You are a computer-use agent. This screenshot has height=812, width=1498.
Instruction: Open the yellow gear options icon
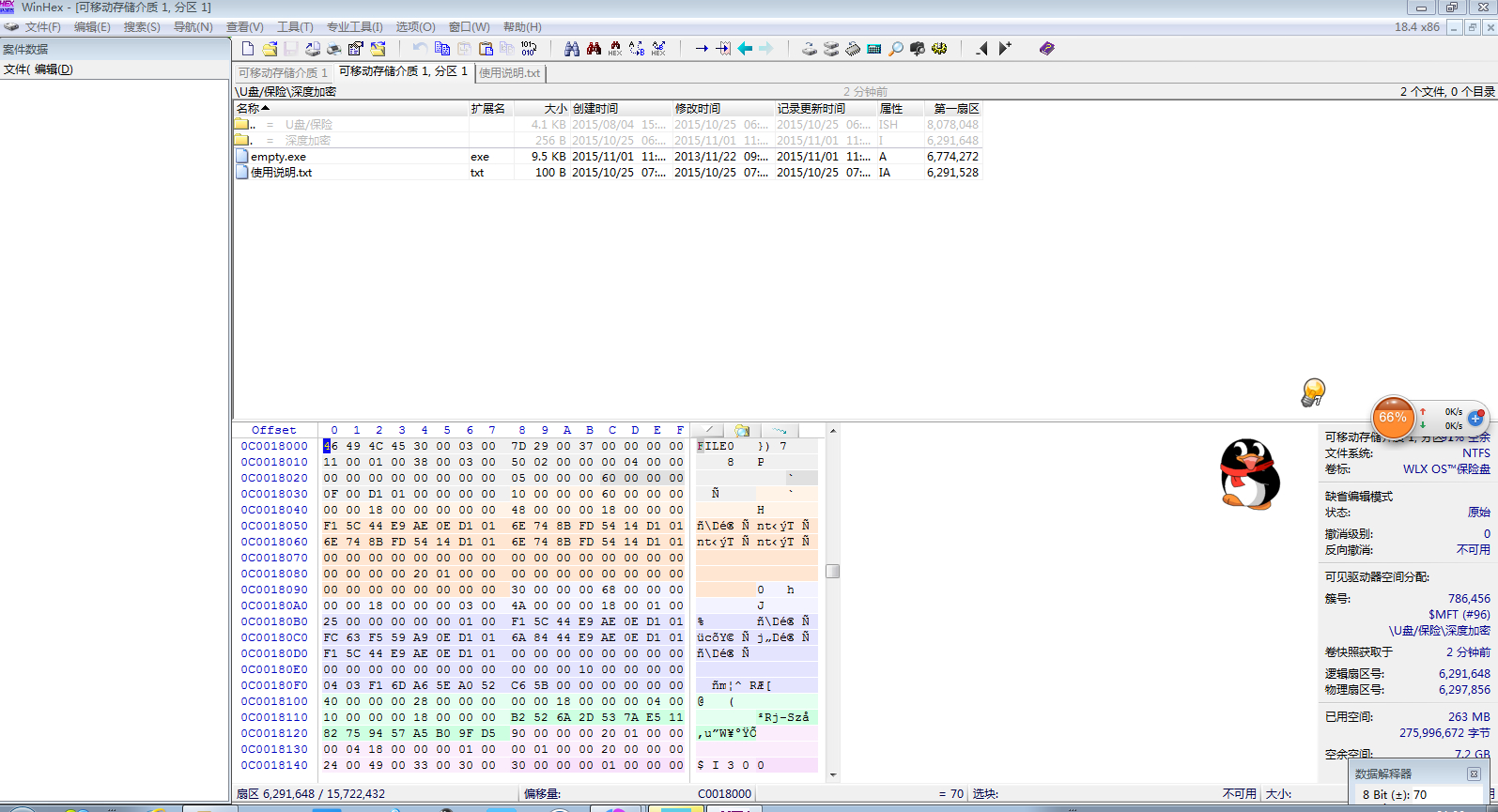point(939,49)
